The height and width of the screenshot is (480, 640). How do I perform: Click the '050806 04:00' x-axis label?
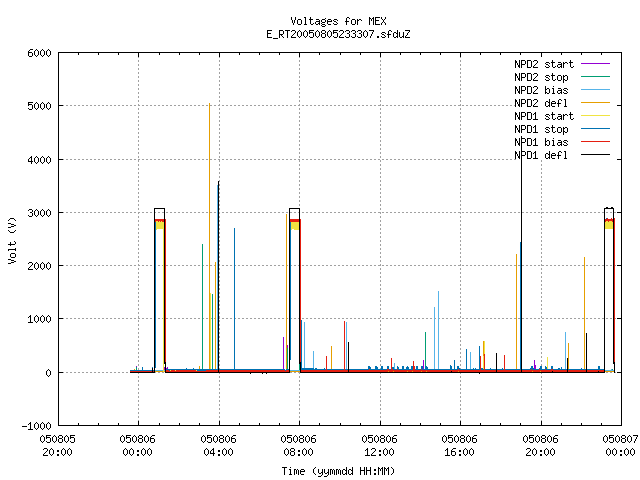point(218,446)
